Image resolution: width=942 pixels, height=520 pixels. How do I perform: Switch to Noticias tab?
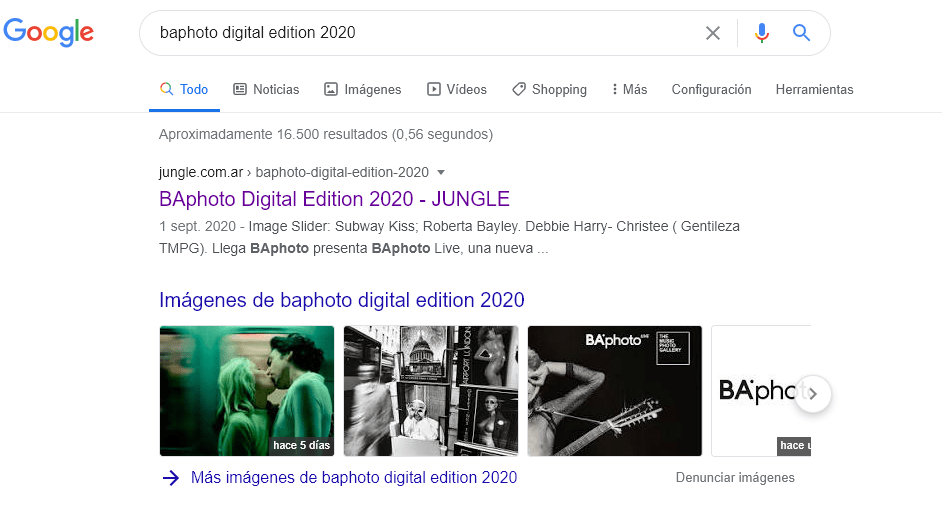(266, 89)
